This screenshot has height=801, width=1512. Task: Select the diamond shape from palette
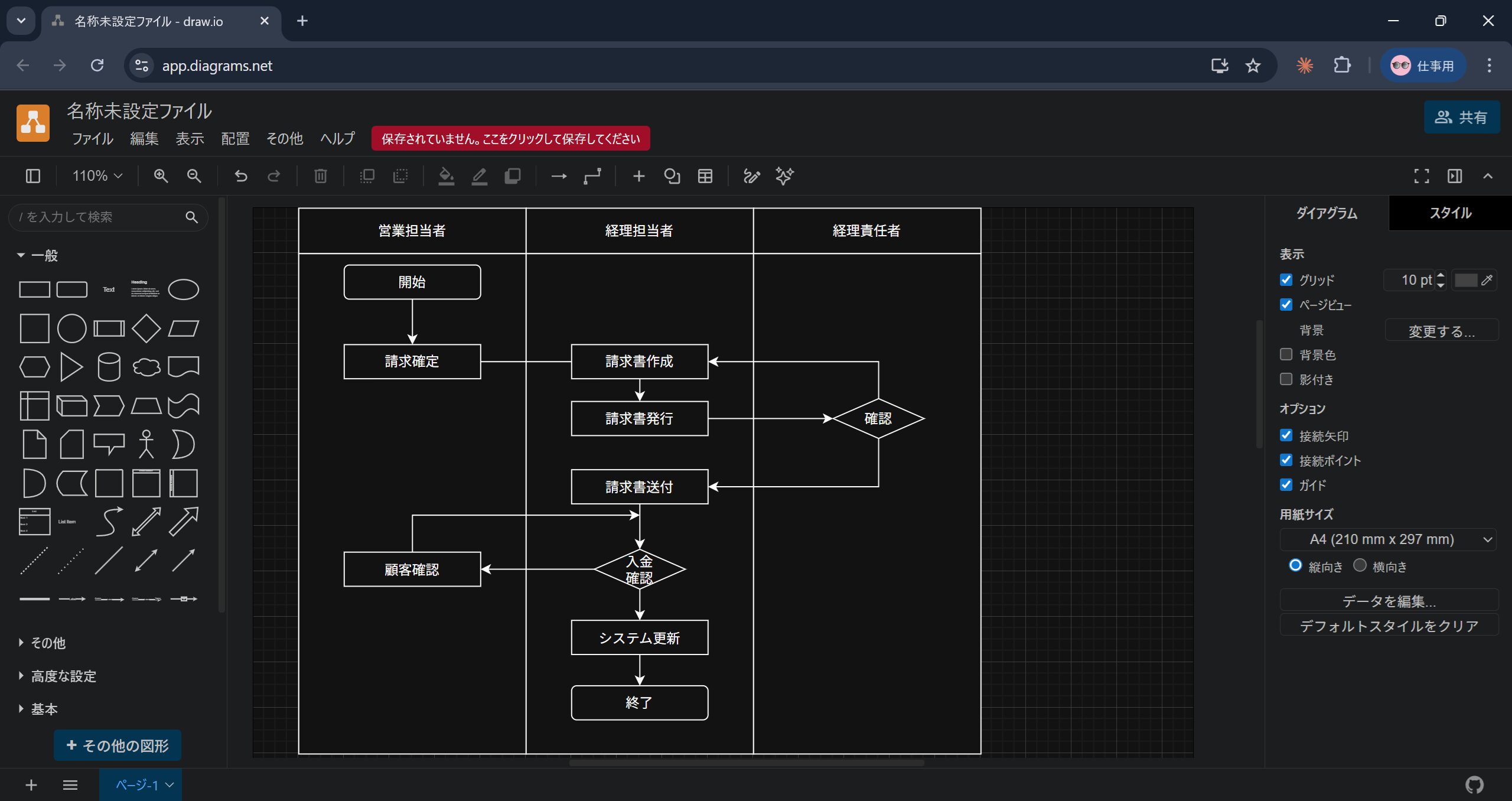point(146,328)
